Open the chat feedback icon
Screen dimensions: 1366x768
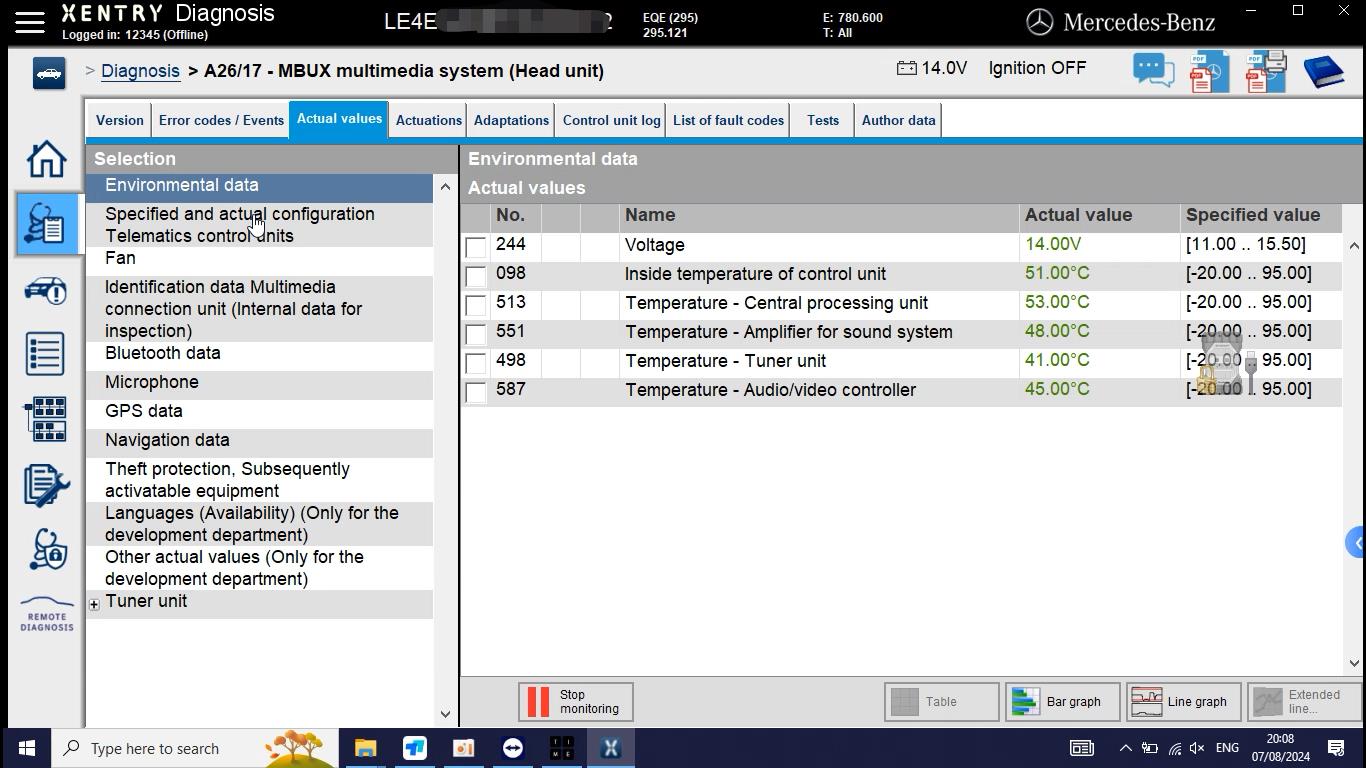[1153, 71]
